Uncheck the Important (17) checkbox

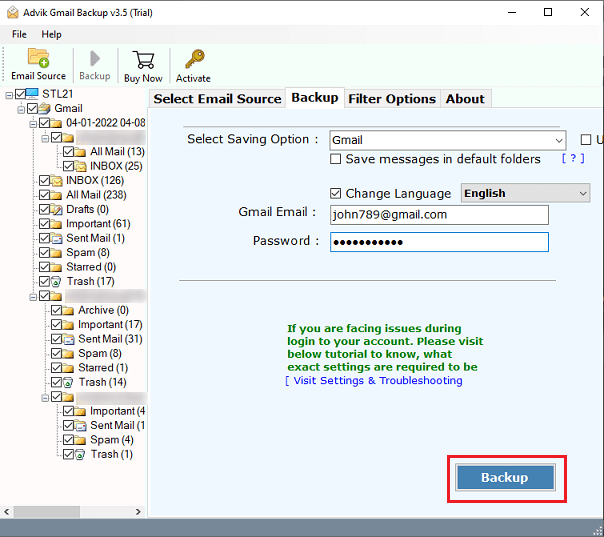tap(56, 325)
